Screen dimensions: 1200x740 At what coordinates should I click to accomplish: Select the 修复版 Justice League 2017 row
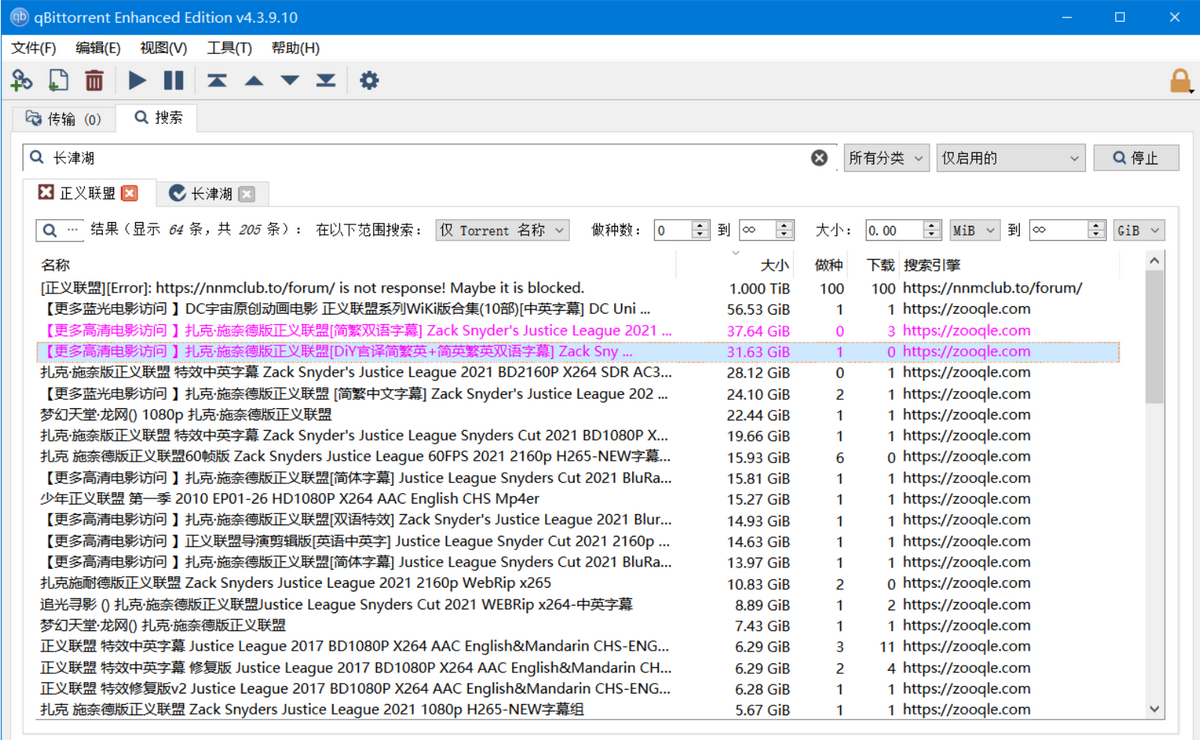pos(578,667)
